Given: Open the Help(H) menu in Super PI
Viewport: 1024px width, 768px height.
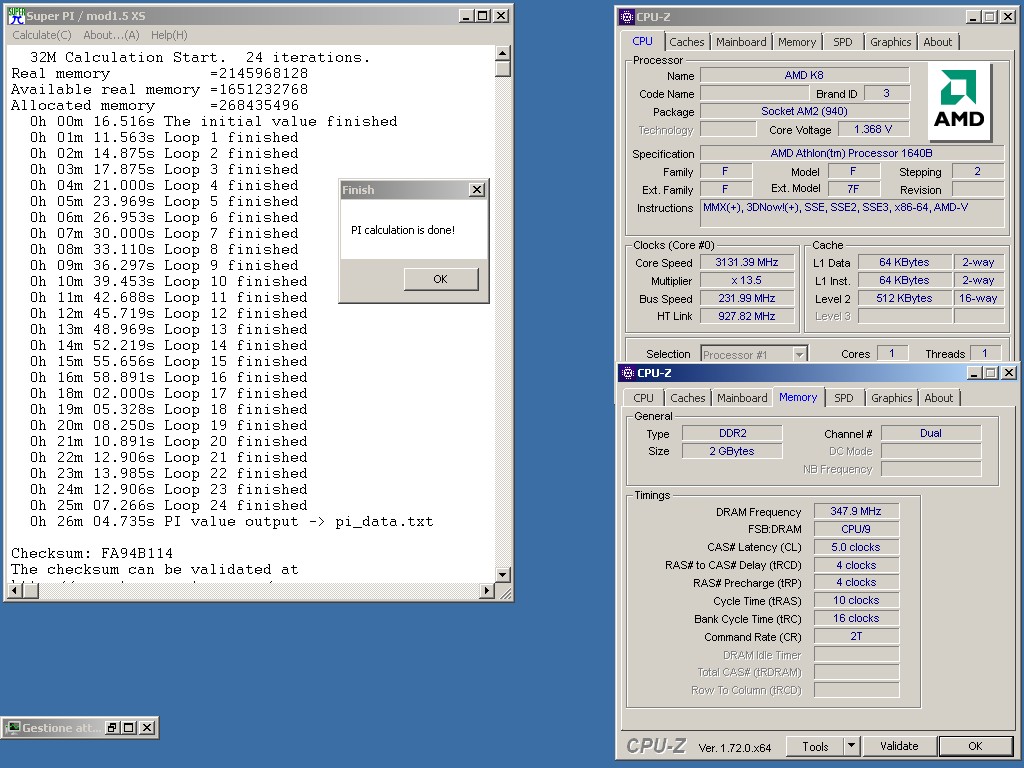Looking at the screenshot, I should pyautogui.click(x=169, y=35).
